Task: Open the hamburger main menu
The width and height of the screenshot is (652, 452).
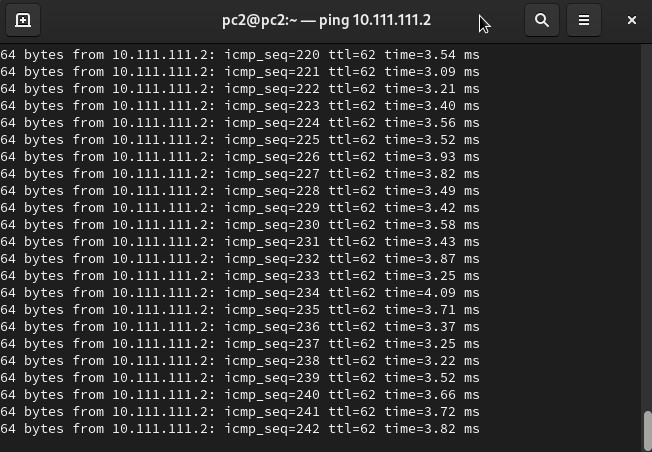Action: [584, 20]
